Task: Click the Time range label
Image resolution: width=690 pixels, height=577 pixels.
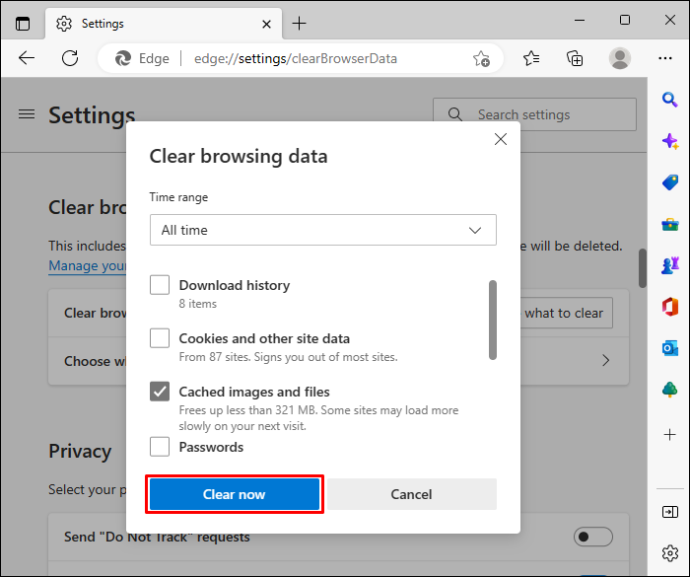Action: click(178, 197)
